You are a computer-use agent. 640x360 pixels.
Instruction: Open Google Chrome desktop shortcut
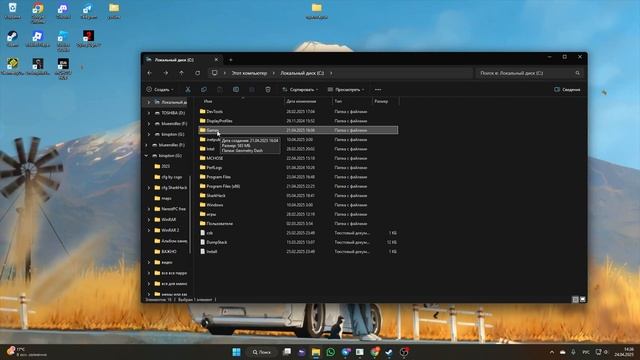(38, 12)
